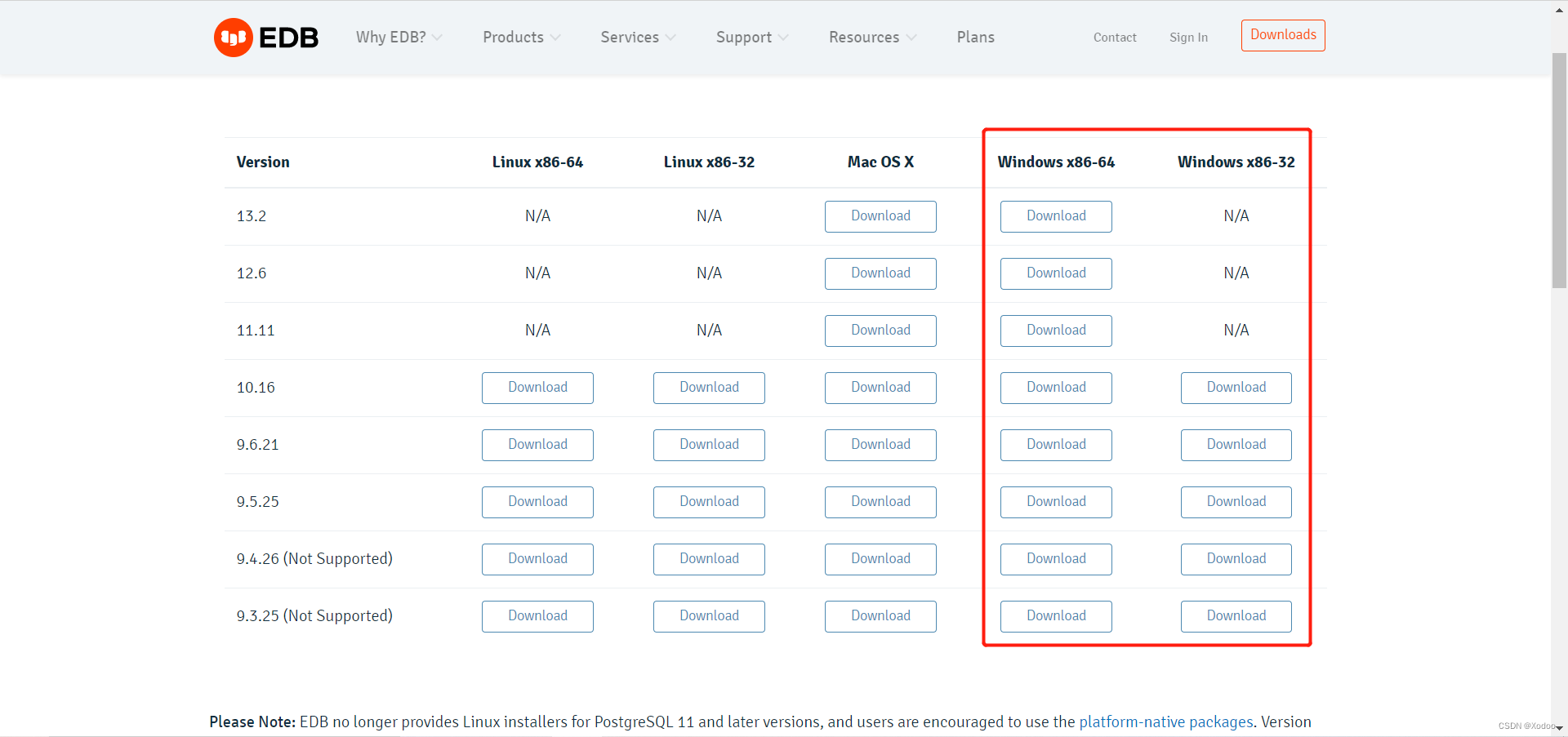Download version 9.5.25 for Mac OS X
This screenshot has height=737, width=1568.
point(880,502)
